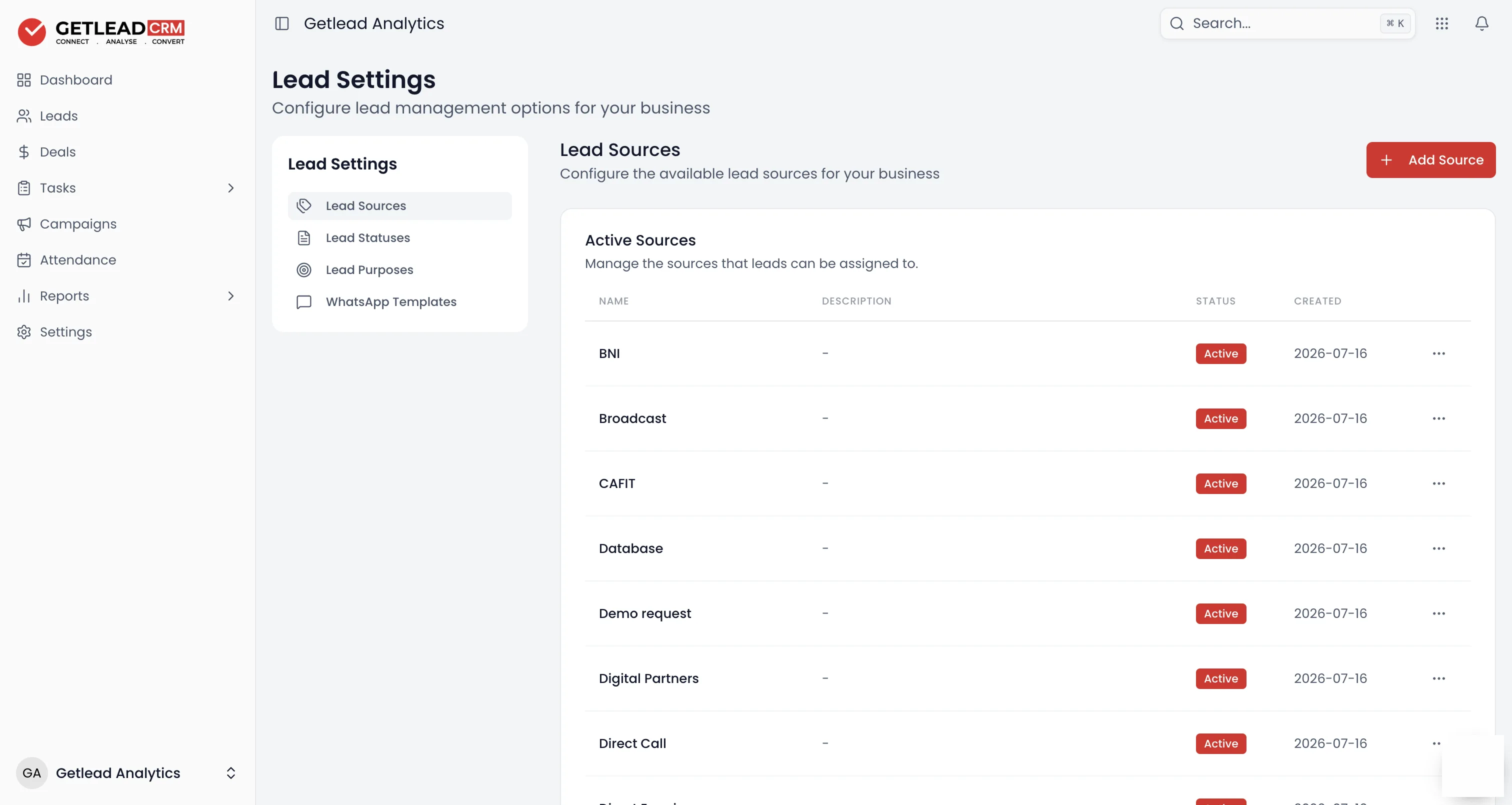
Task: Click the search magnifier icon
Action: [1177, 23]
